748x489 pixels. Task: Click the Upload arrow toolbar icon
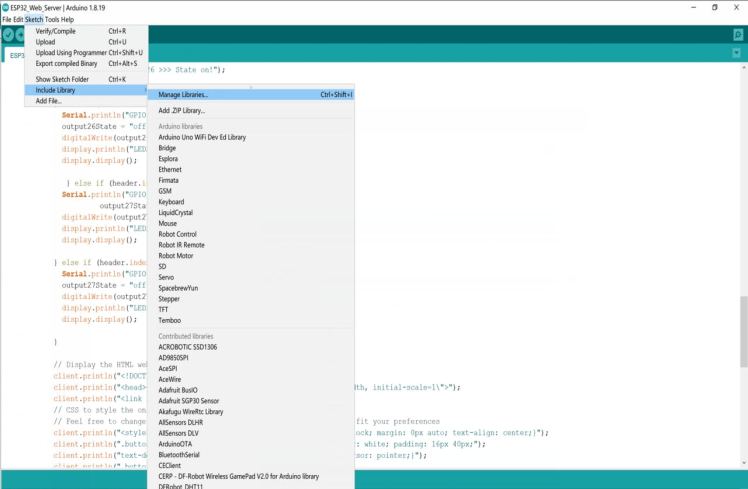pyautogui.click(x=21, y=34)
